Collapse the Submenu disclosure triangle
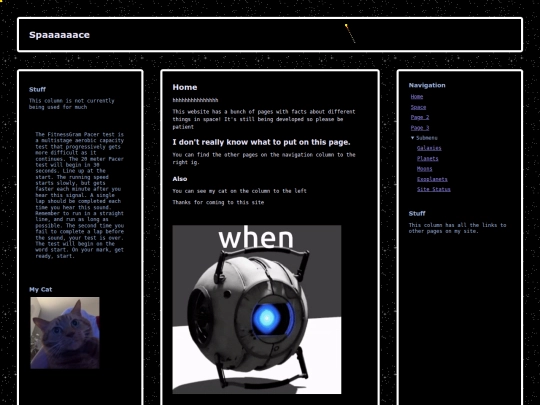 (413, 138)
